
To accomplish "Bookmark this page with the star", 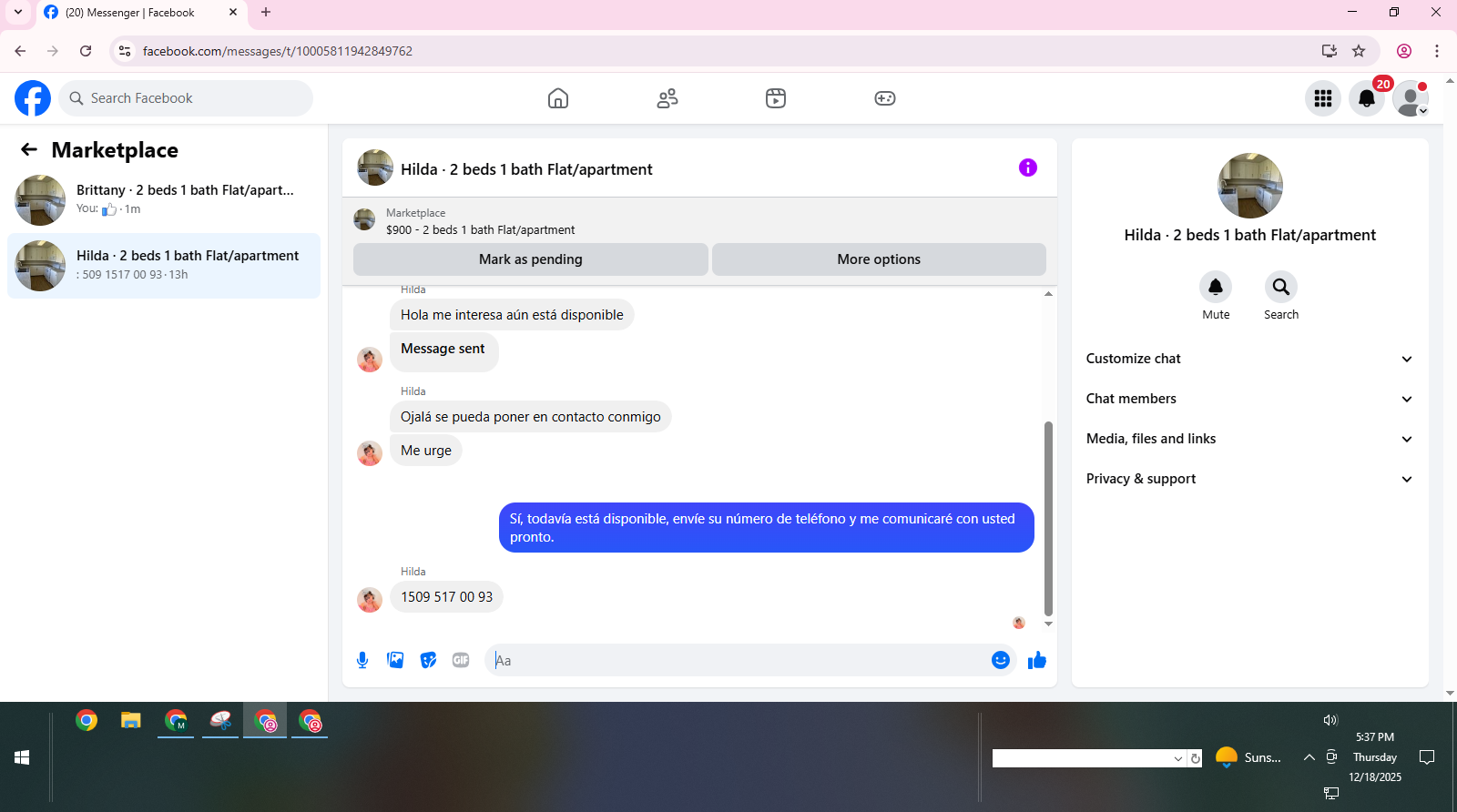I will [x=1359, y=51].
